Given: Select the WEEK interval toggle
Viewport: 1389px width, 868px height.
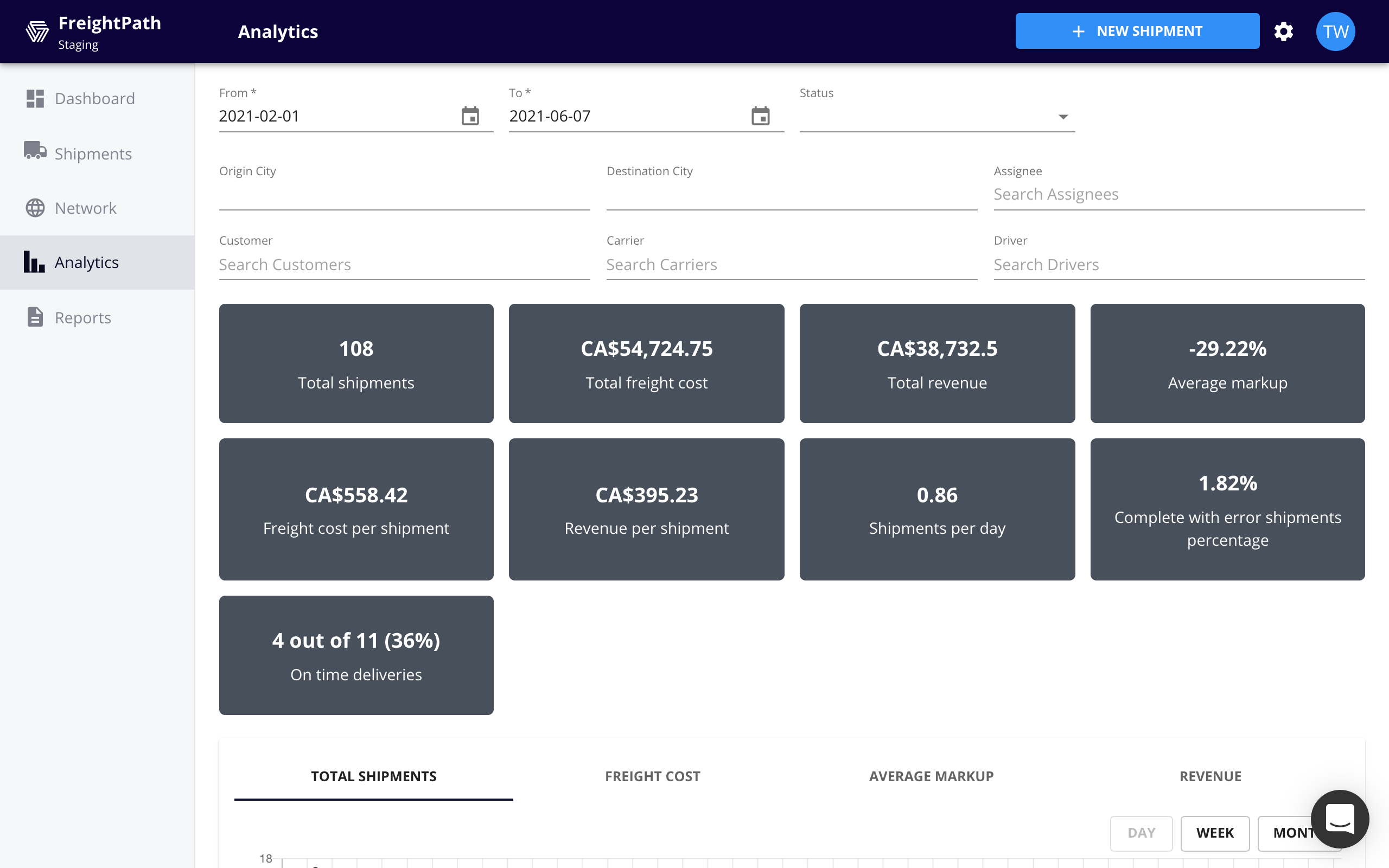Looking at the screenshot, I should [1215, 833].
